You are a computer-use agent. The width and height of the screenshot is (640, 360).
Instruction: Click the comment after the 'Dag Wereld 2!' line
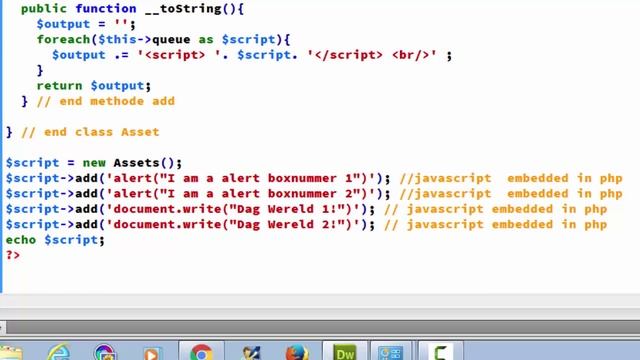496,225
